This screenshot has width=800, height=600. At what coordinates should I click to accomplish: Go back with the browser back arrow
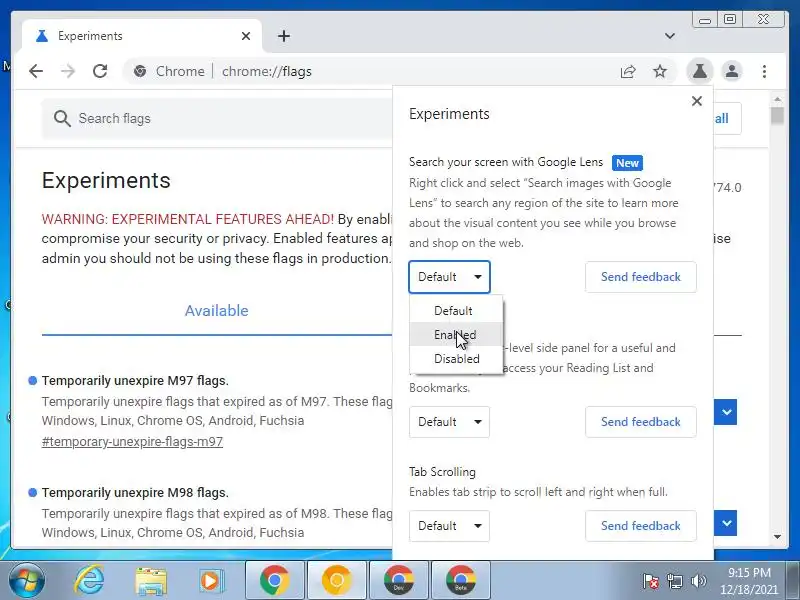(x=36, y=71)
